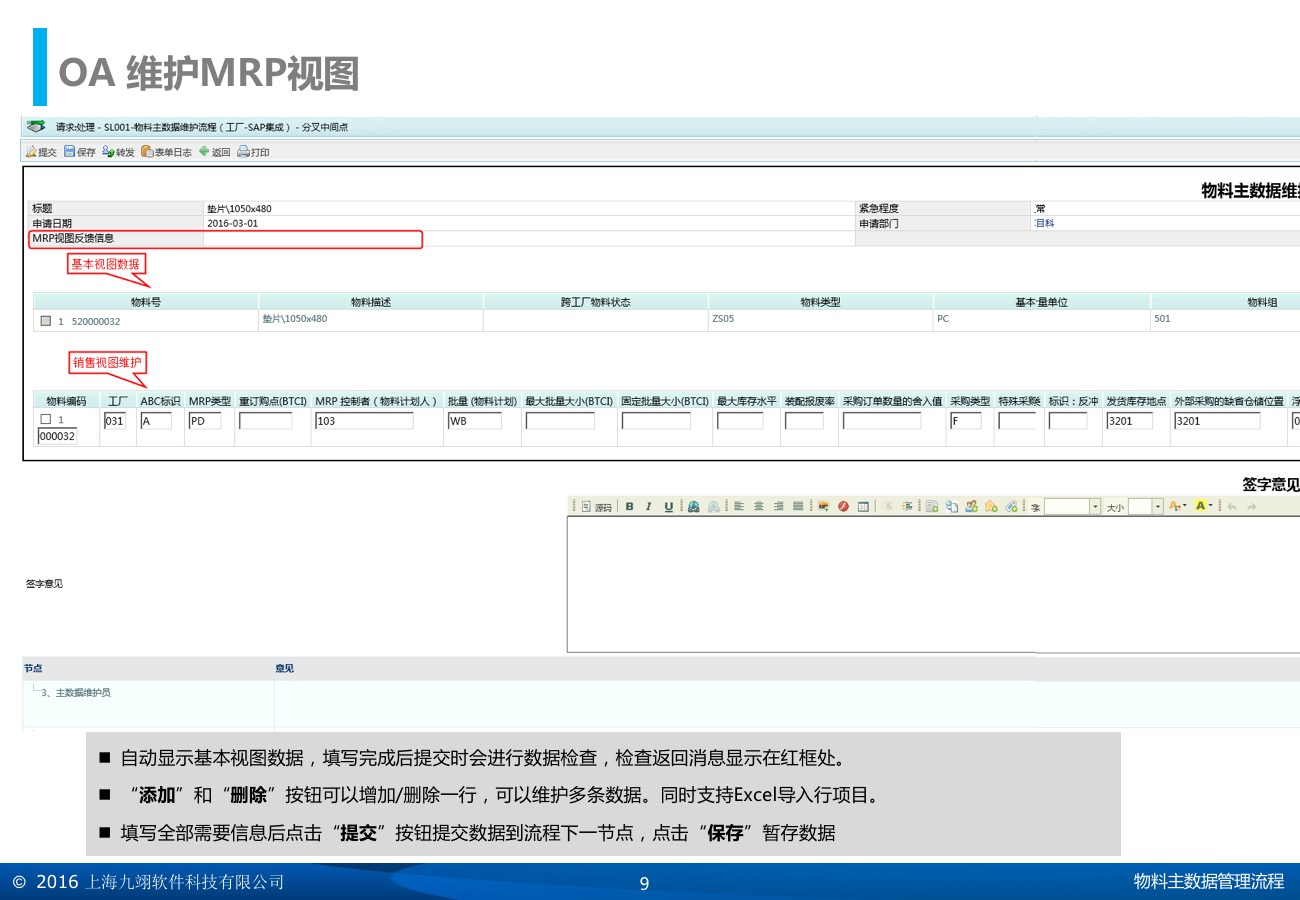Insert an image in editor toolbar
The width and height of the screenshot is (1300, 900).
click(824, 507)
